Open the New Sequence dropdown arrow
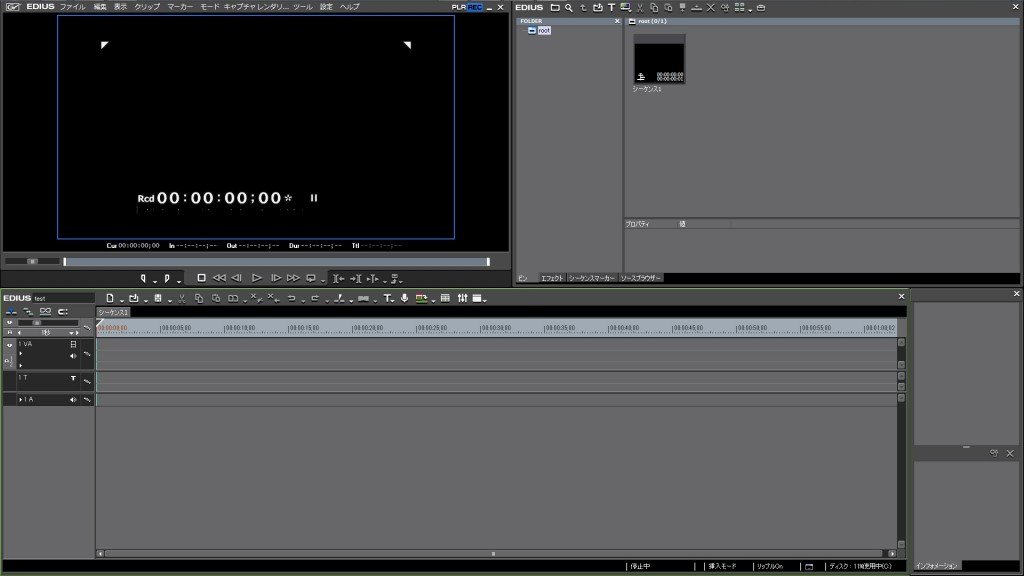Viewport: 1024px width, 576px height. [121, 300]
